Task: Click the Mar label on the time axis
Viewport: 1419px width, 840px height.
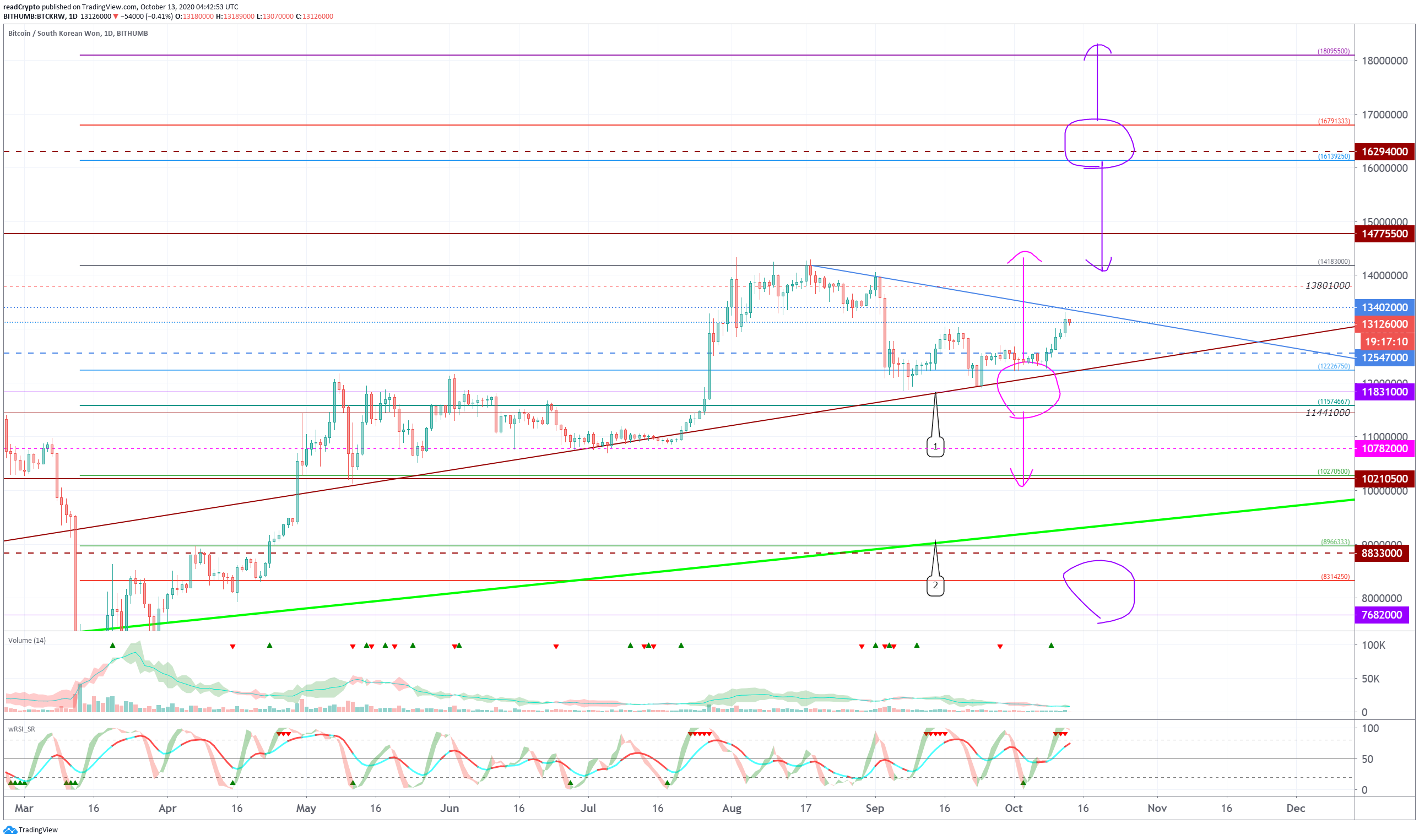Action: click(x=24, y=808)
